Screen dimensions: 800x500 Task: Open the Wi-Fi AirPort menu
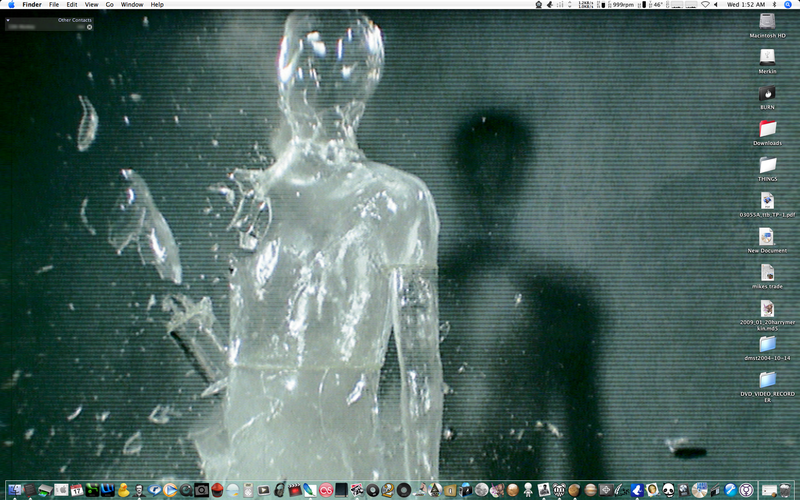[706, 5]
